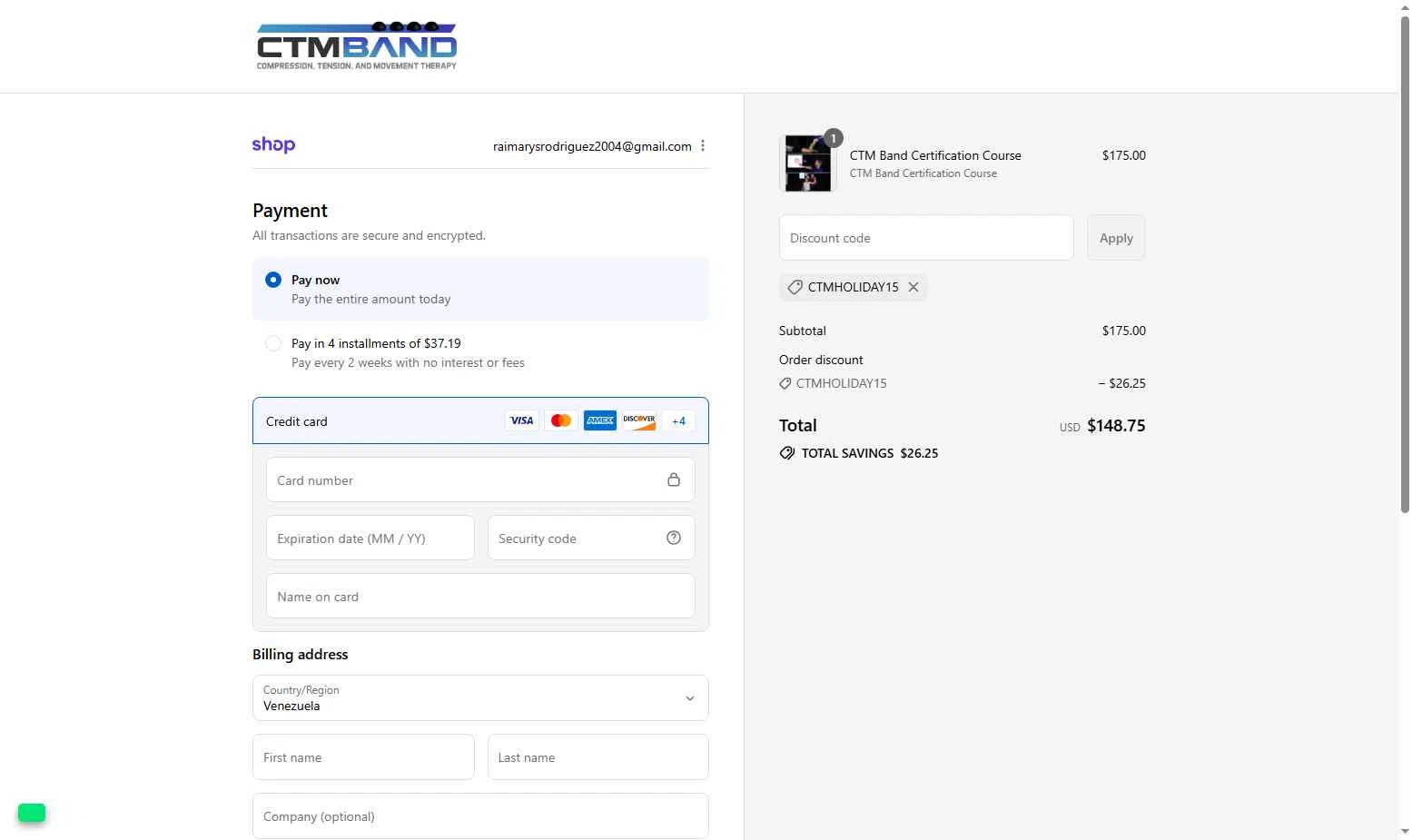The image size is (1412, 840).
Task: Focus the Expiration date field
Action: tap(370, 538)
